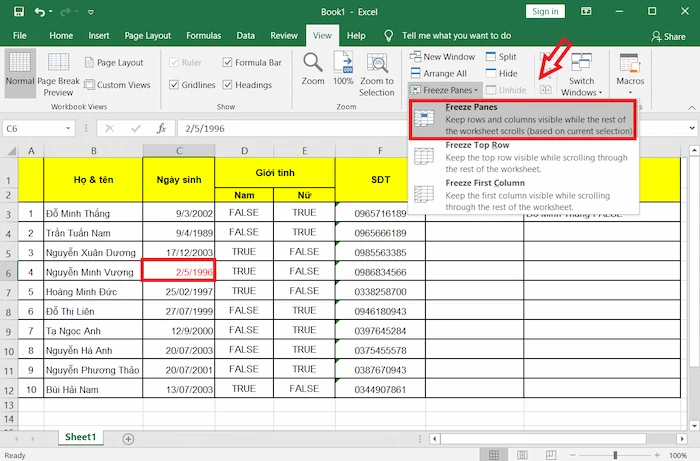Screen dimensions: 700x461
Task: Split the worksheet window
Action: [501, 57]
